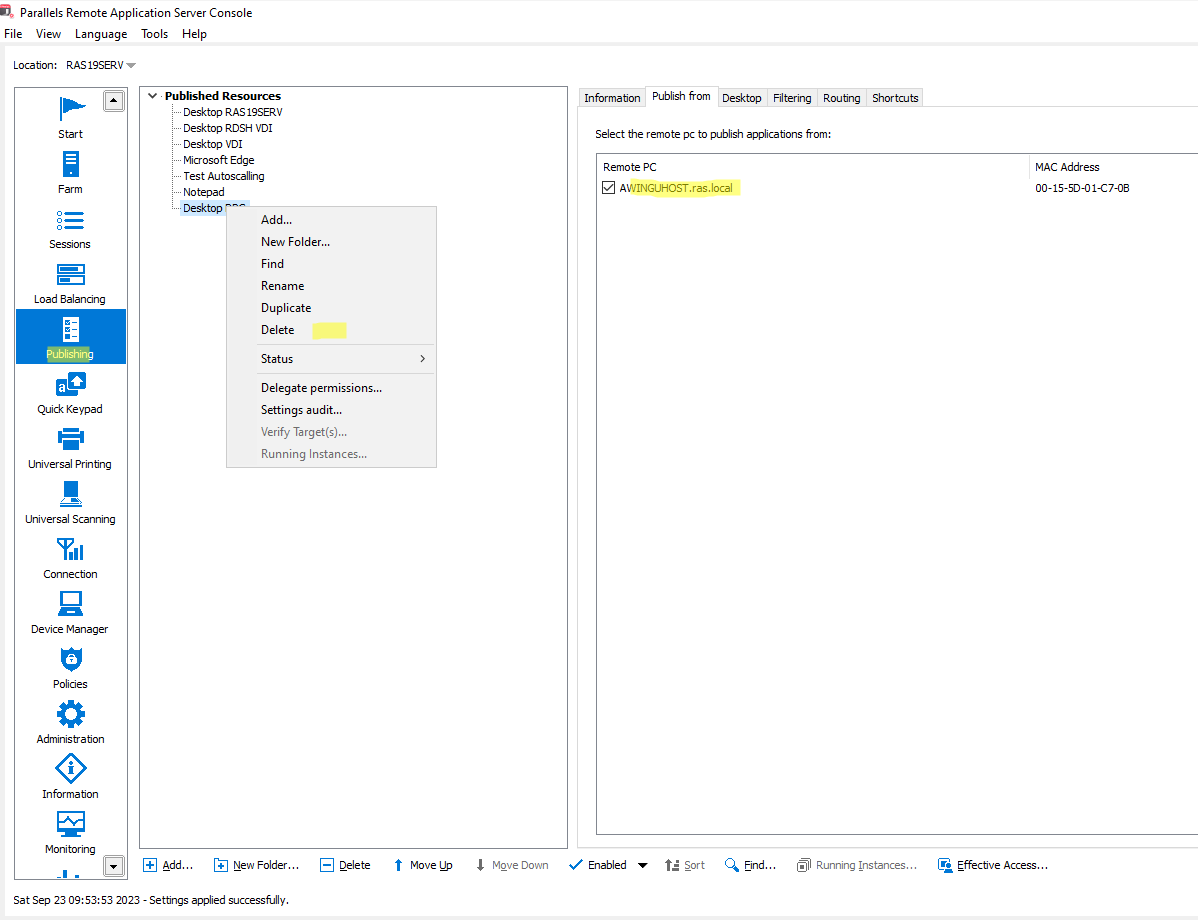The image size is (1198, 920).
Task: Select Test Autoscalling tree item
Action: [223, 177]
